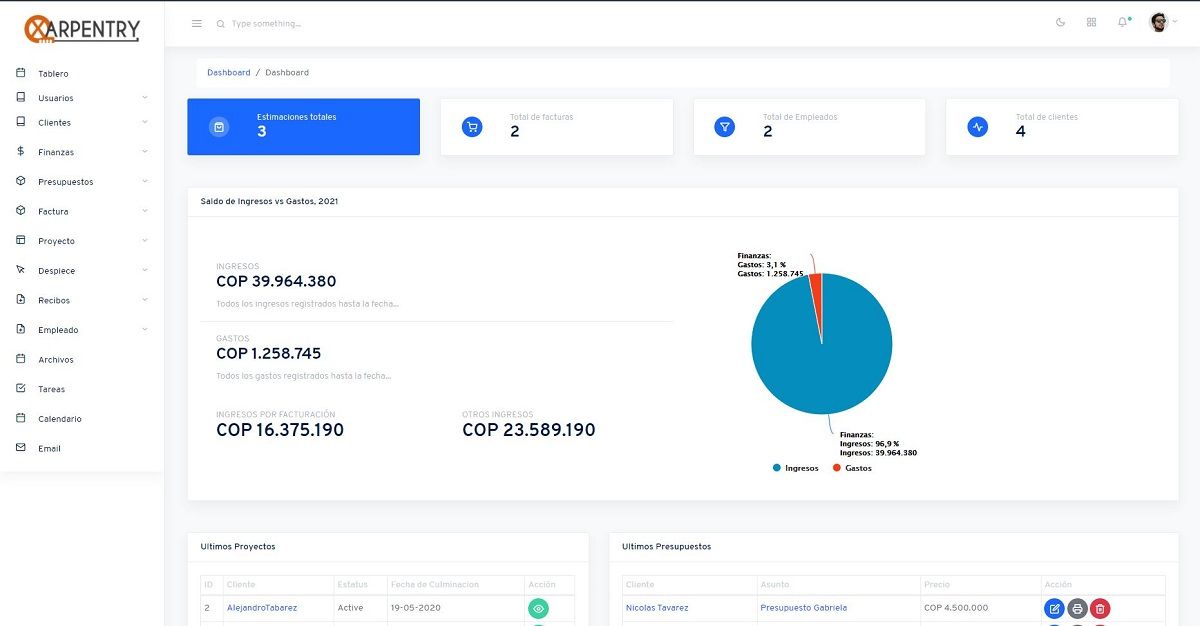Toggle the Ingresos legend item

pos(796,468)
